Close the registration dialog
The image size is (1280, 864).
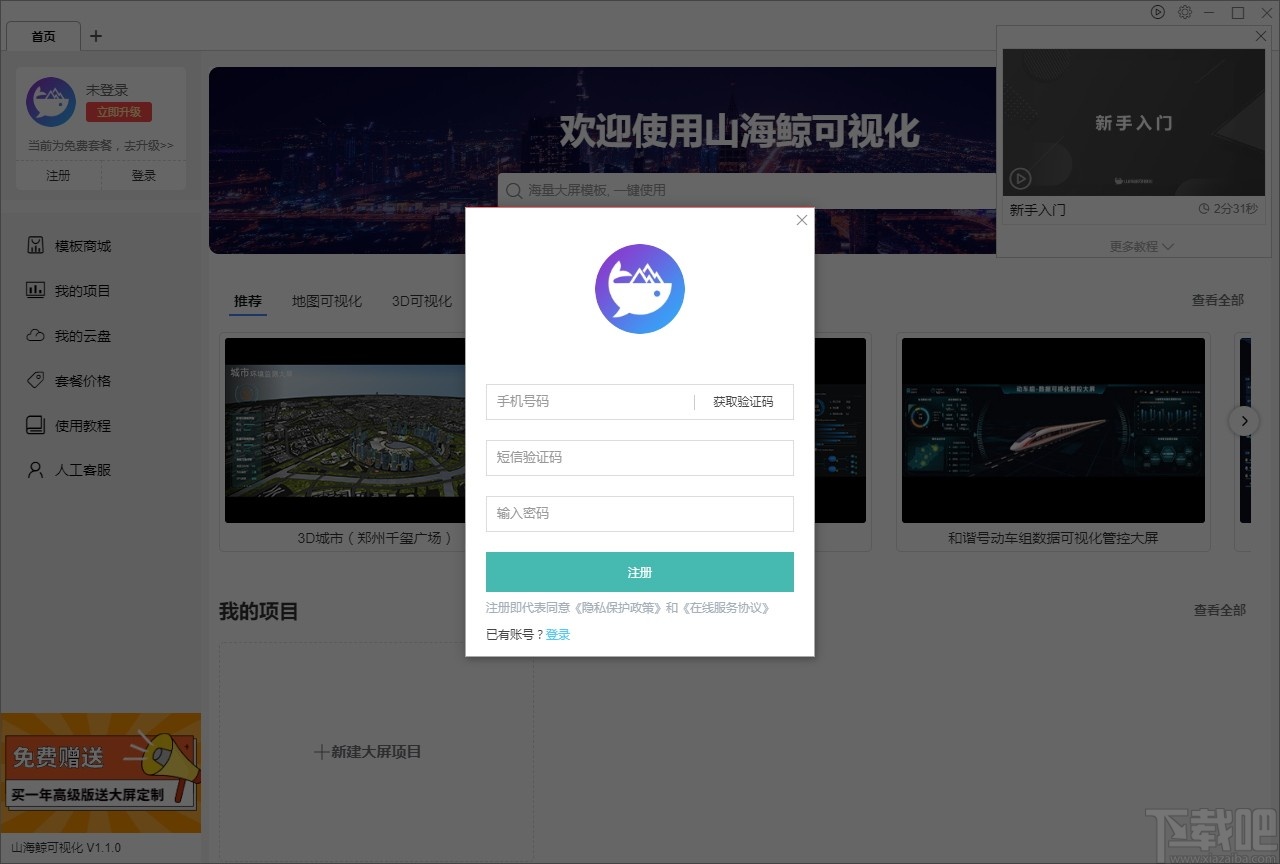point(801,220)
